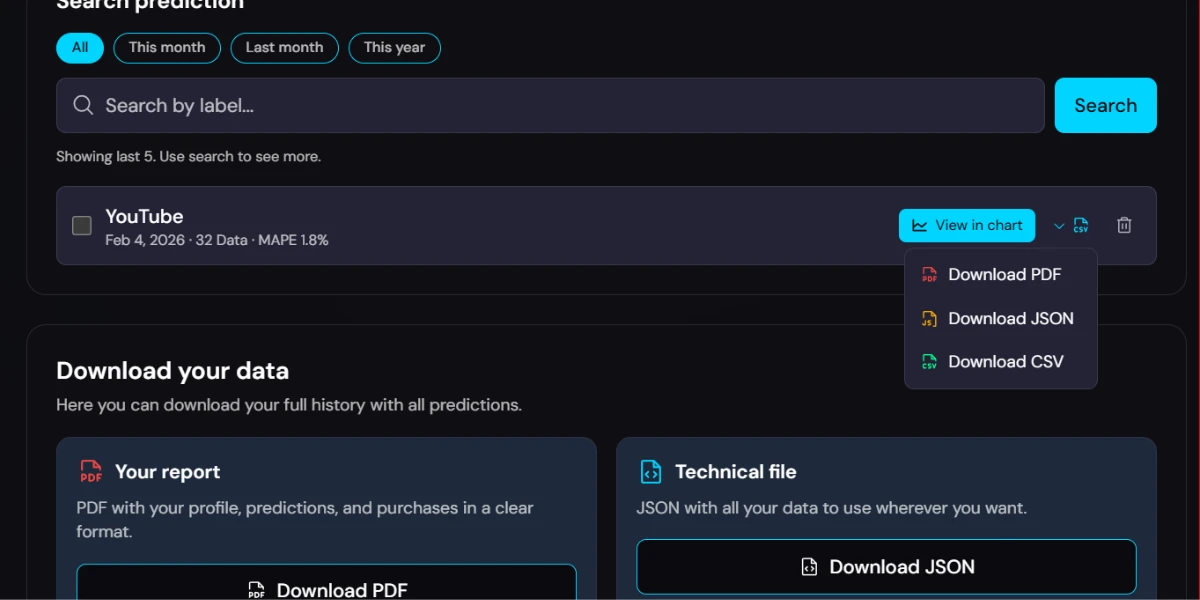The image size is (1200, 600).
Task: Choose Download CSV from the export menu
Action: (1004, 362)
